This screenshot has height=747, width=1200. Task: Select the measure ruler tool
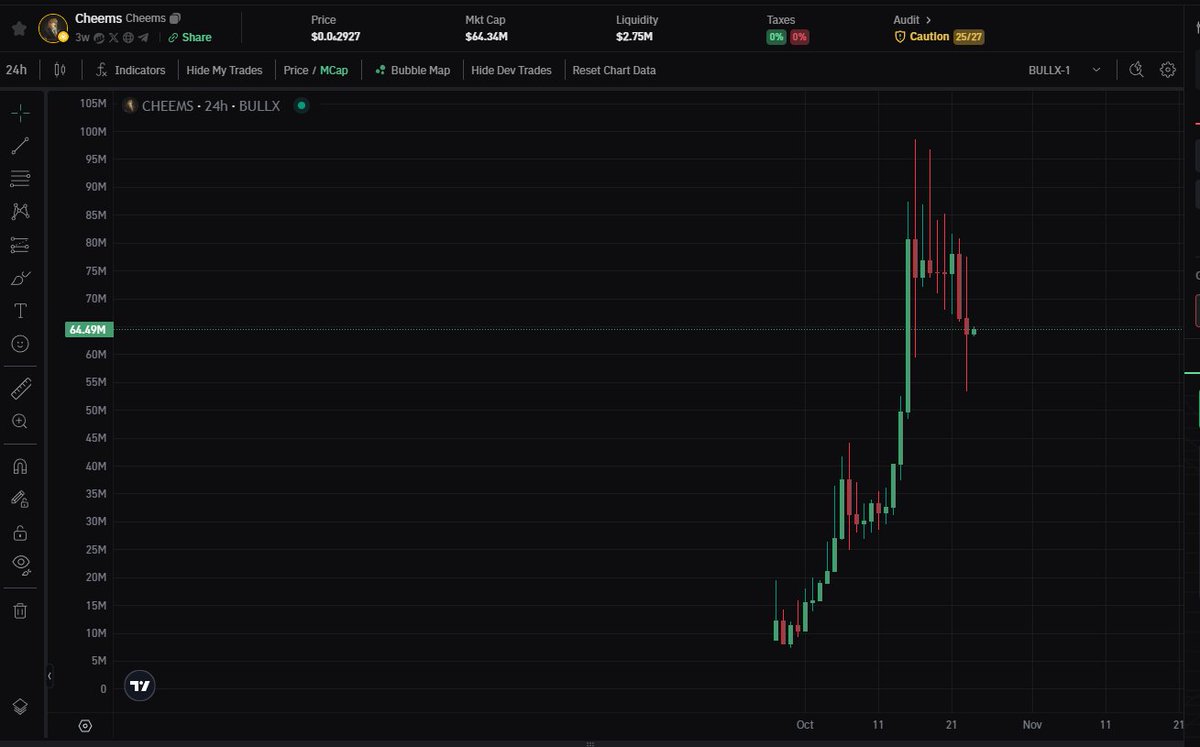tap(20, 388)
